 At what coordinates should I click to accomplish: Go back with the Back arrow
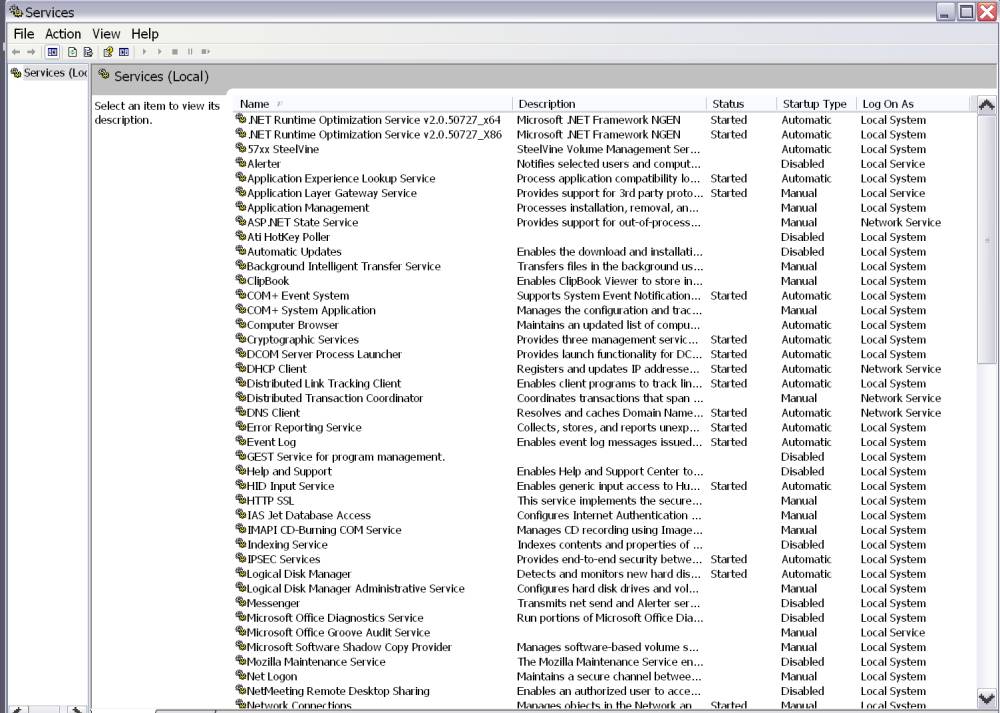point(16,52)
